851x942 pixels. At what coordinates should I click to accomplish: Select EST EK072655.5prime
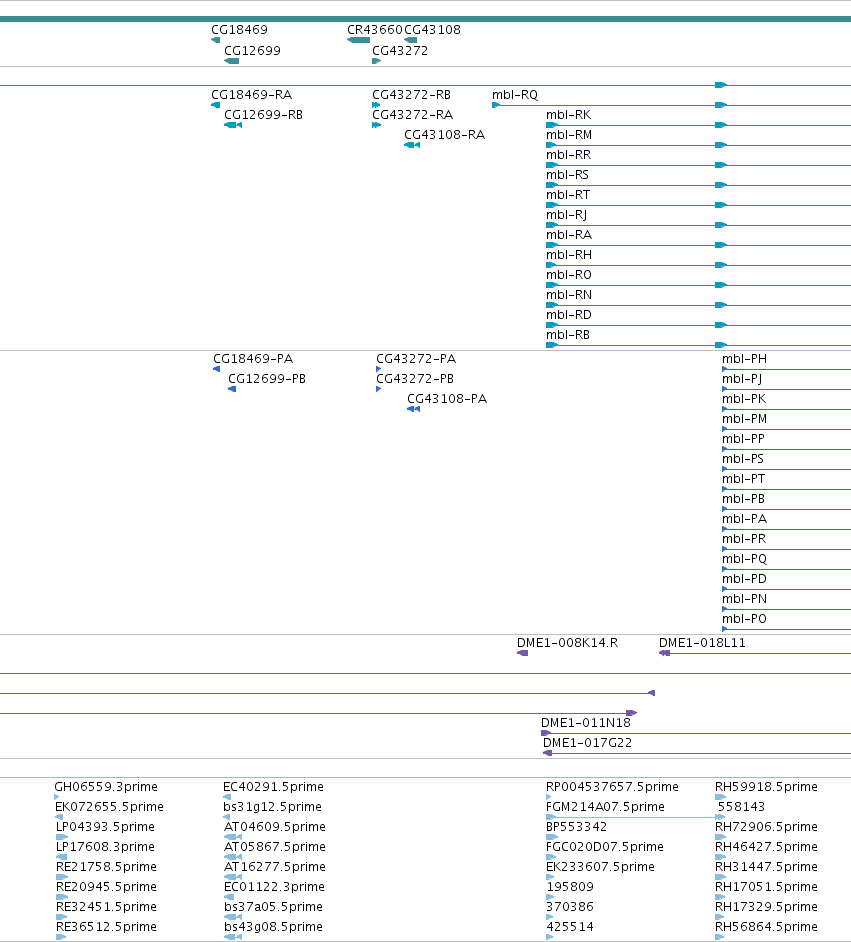point(109,806)
